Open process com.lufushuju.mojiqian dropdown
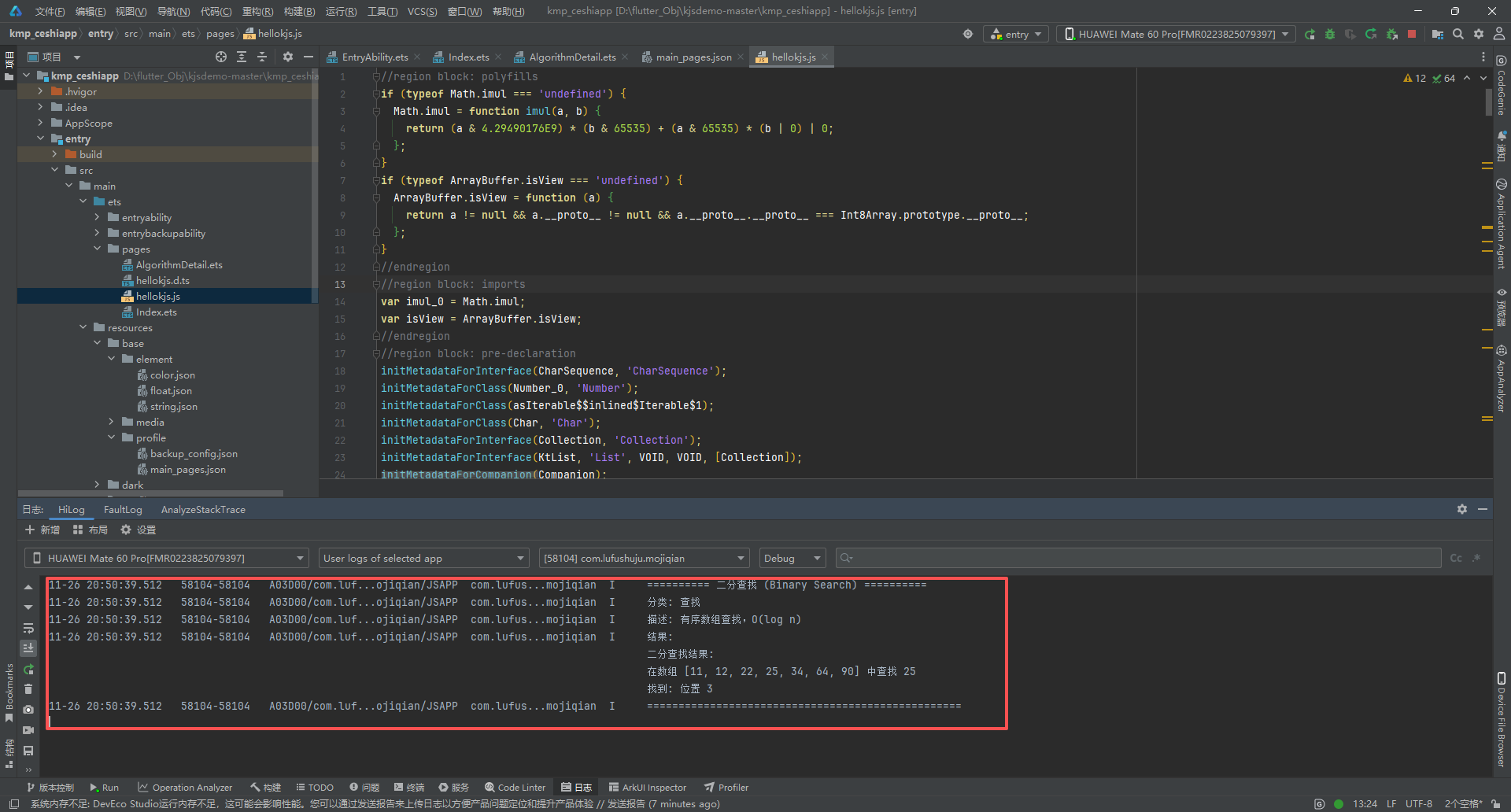The height and width of the screenshot is (812, 1511). 645,558
